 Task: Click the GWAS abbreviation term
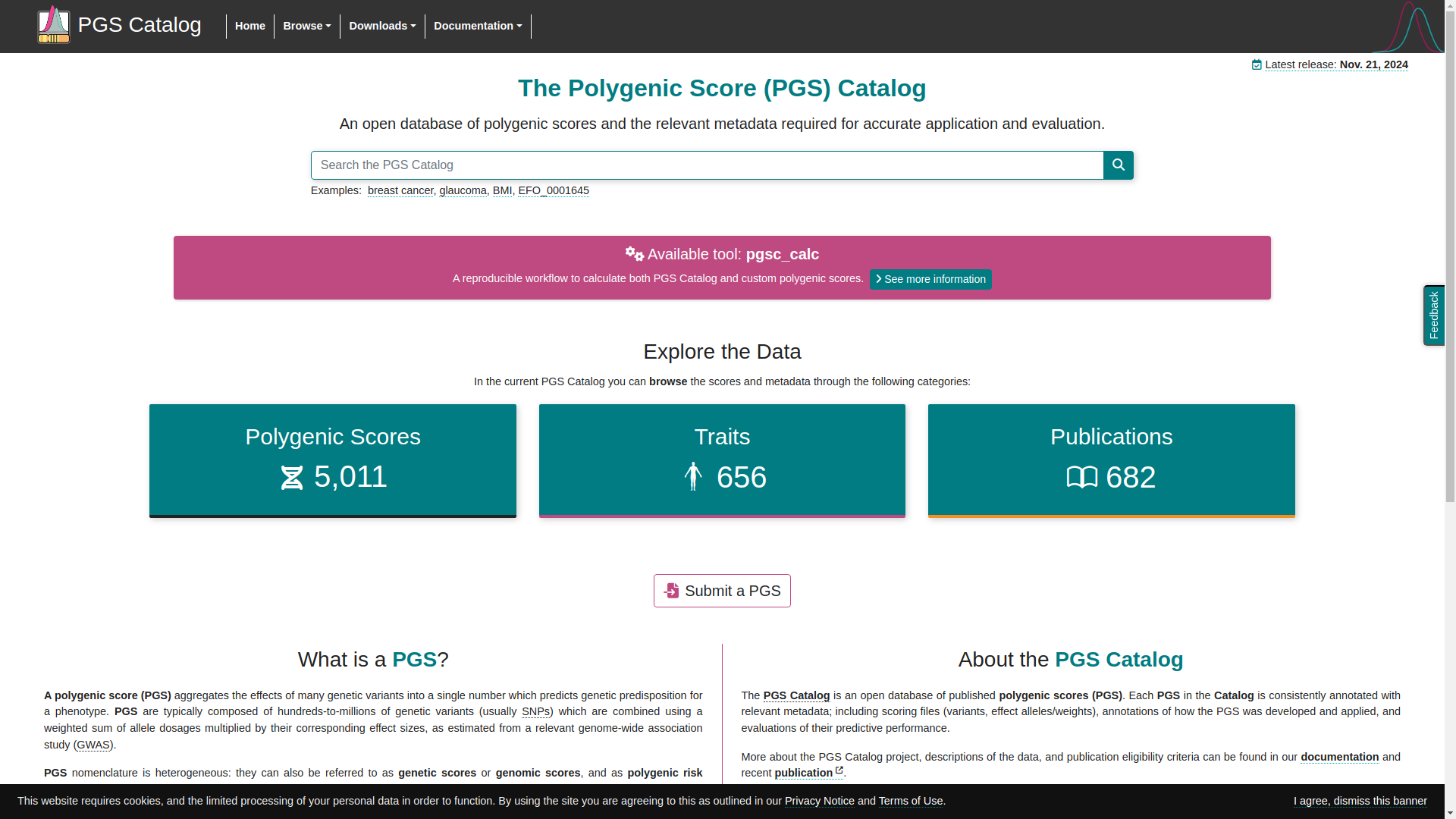[x=93, y=745]
